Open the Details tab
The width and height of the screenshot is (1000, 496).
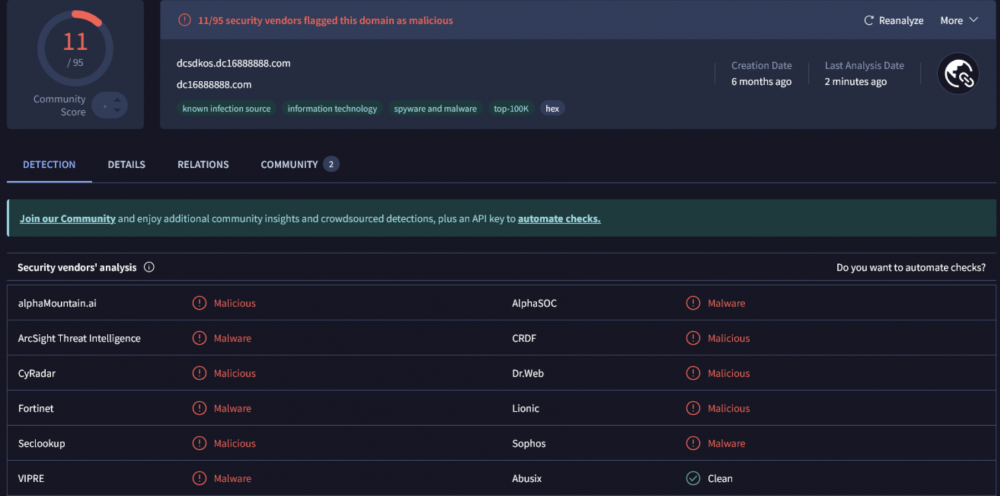[126, 165]
